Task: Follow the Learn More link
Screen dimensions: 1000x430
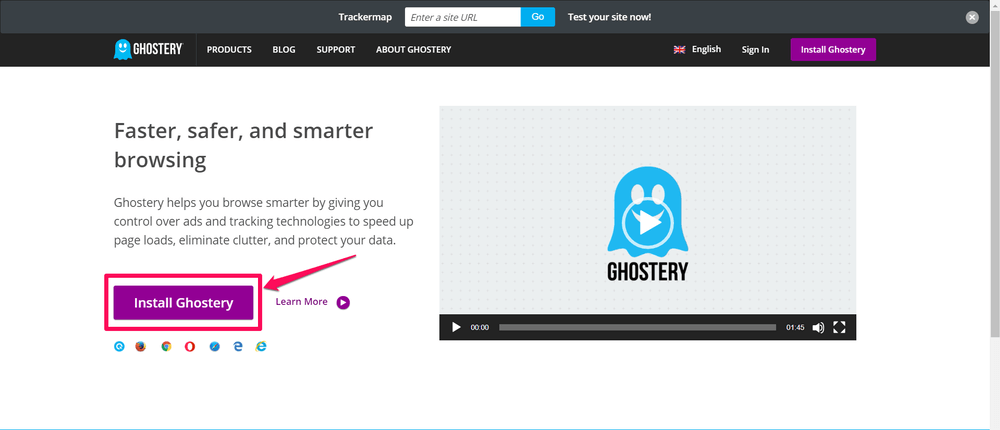Action: 302,302
